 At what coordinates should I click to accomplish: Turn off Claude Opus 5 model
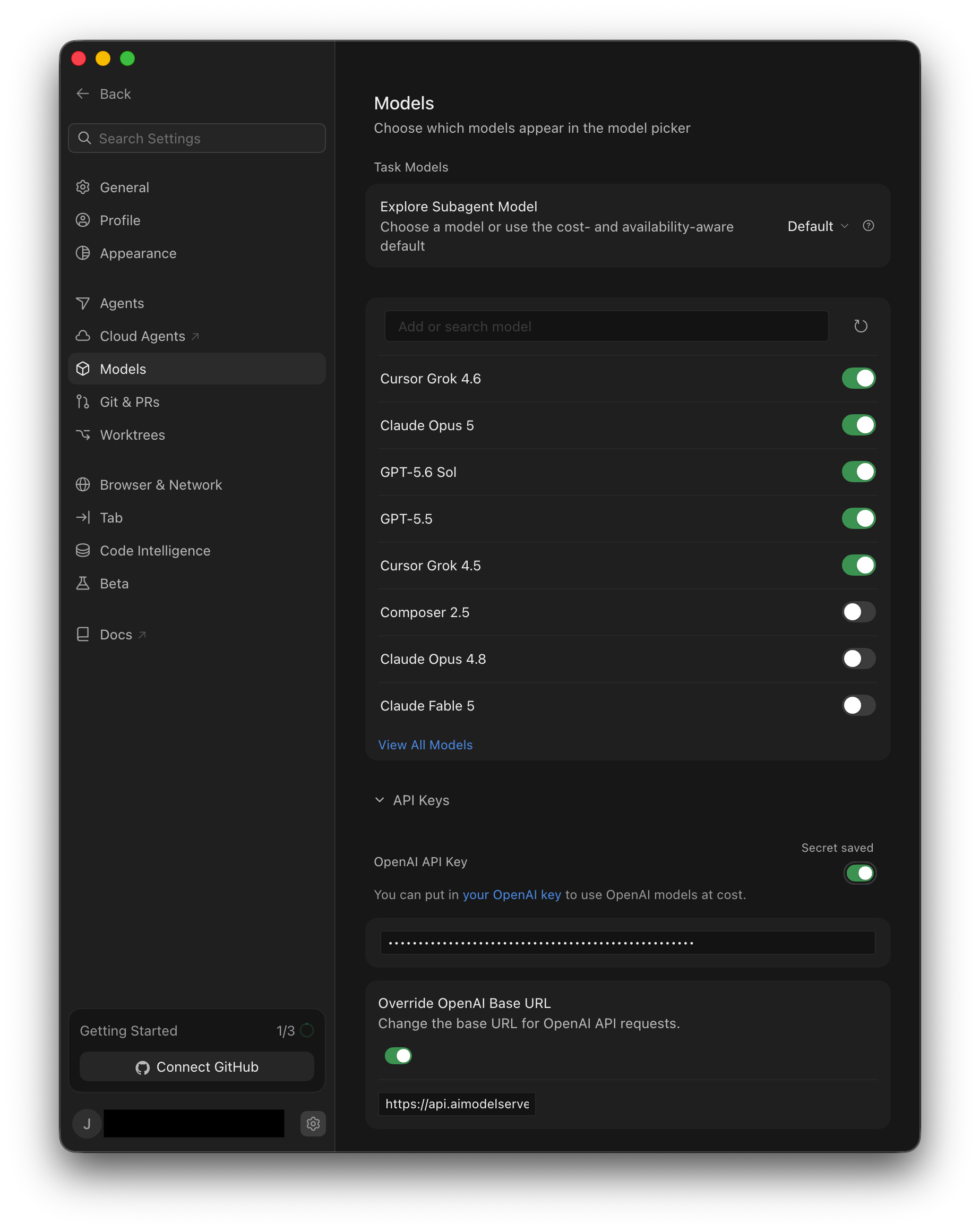tap(858, 425)
